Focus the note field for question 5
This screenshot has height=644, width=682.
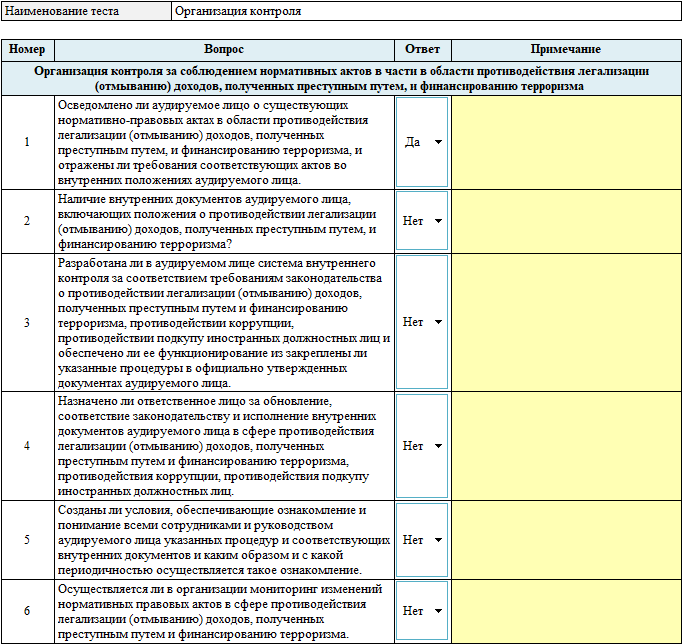(566, 540)
